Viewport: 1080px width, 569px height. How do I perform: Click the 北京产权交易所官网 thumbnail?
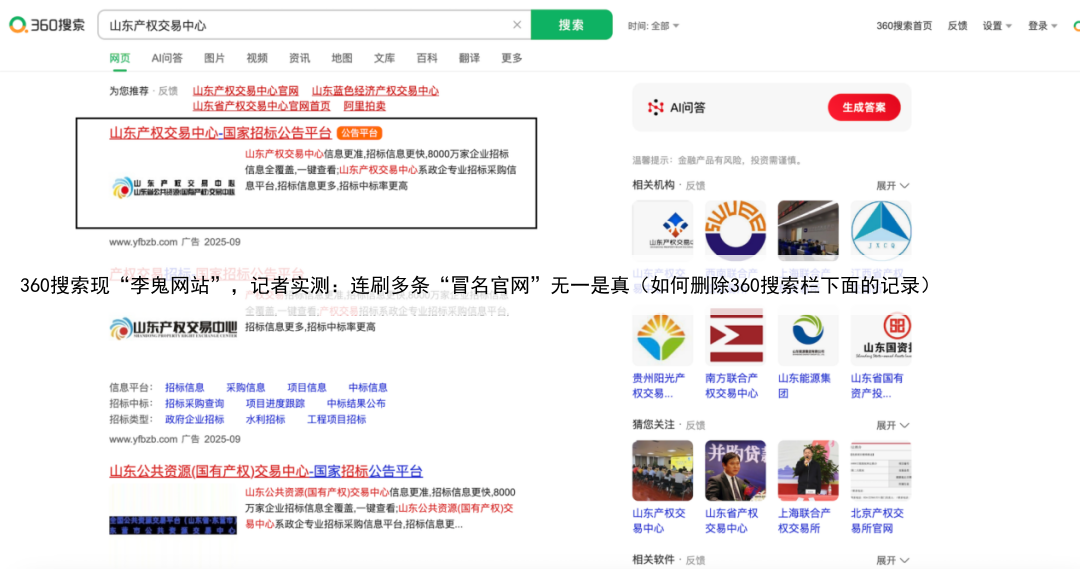(881, 470)
